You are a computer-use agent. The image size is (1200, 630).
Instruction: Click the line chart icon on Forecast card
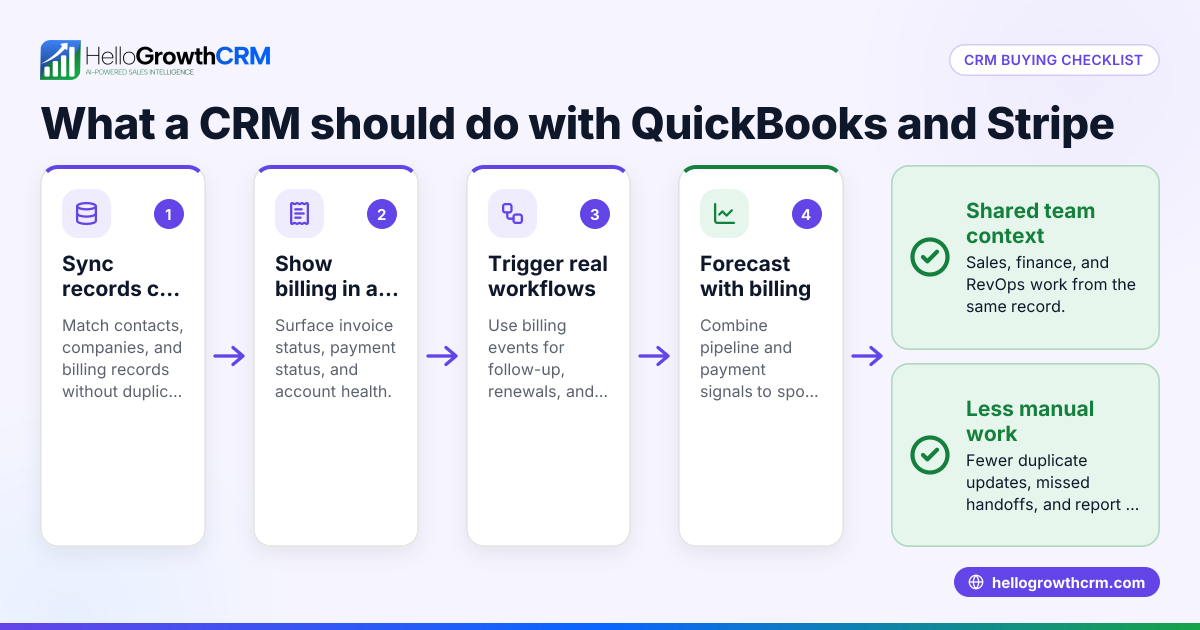tap(724, 213)
